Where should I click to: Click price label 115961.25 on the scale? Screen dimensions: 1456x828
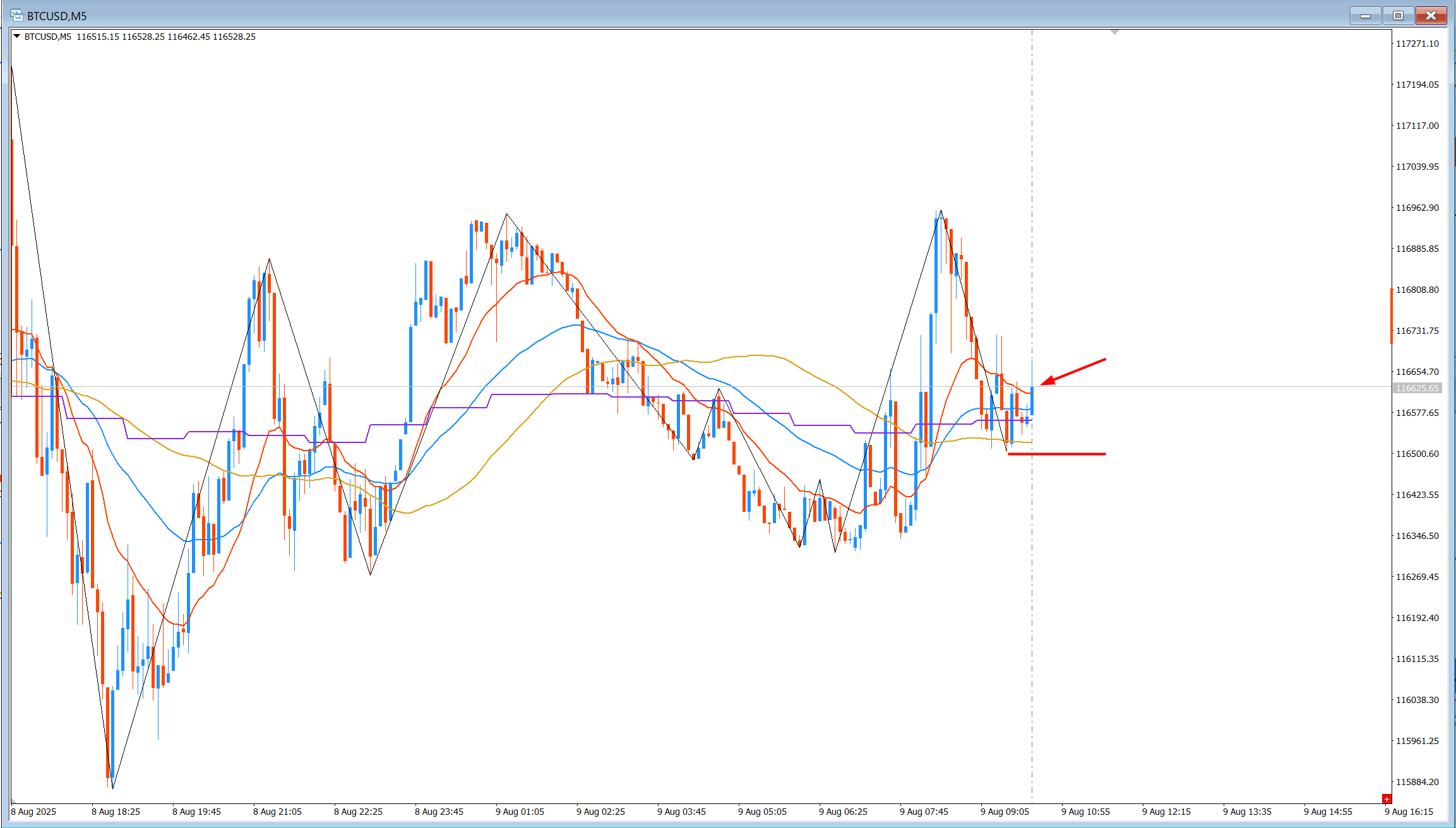(x=1417, y=741)
